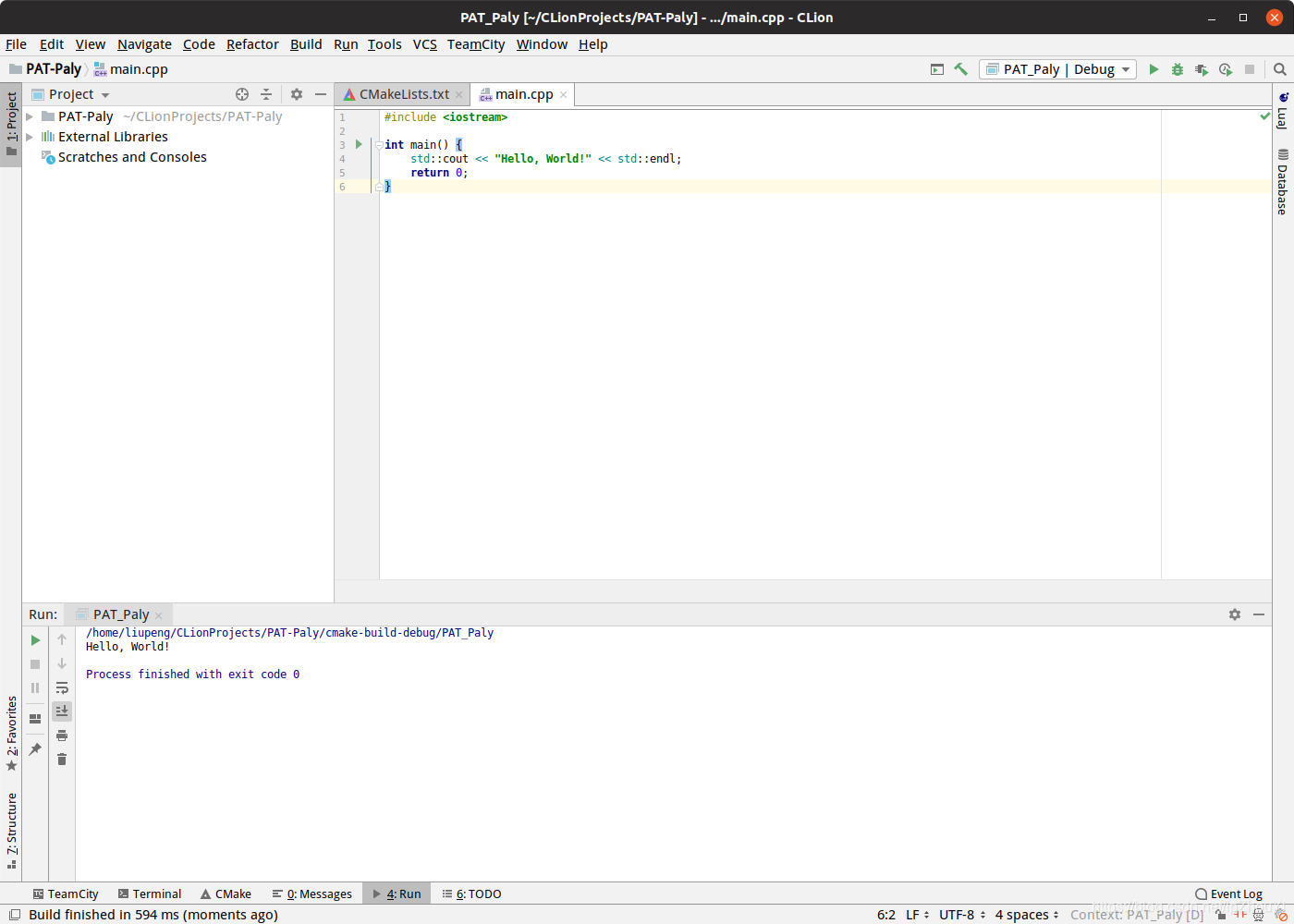Launch the profiler run icon
Viewport: 1294px width, 924px height.
point(1226,69)
